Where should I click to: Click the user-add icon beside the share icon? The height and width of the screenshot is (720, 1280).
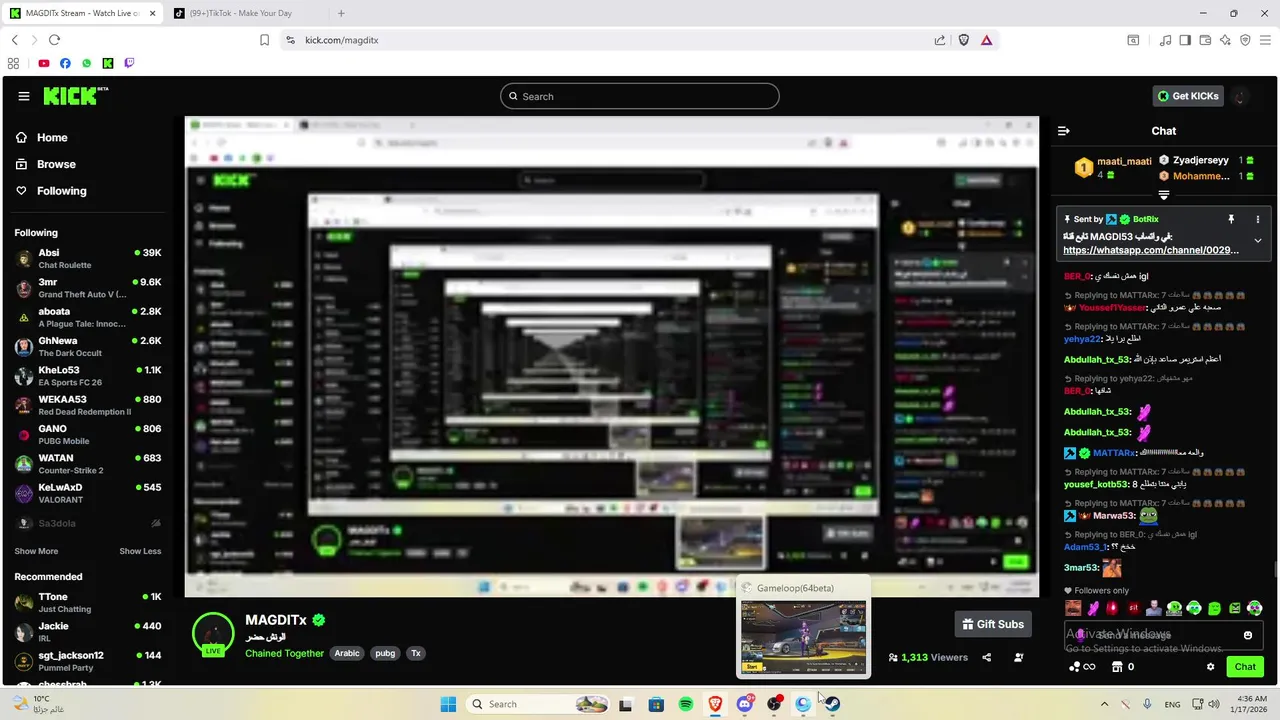[1019, 657]
